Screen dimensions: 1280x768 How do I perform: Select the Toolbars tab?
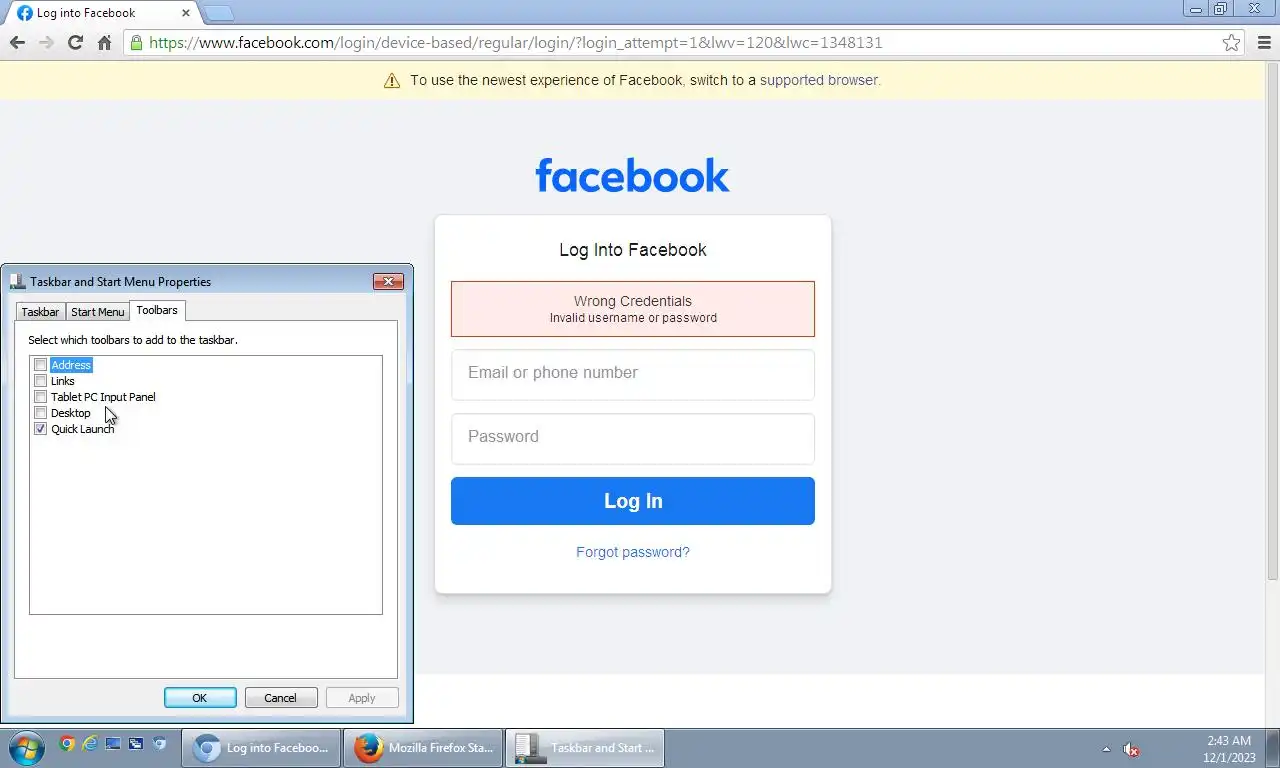(157, 310)
